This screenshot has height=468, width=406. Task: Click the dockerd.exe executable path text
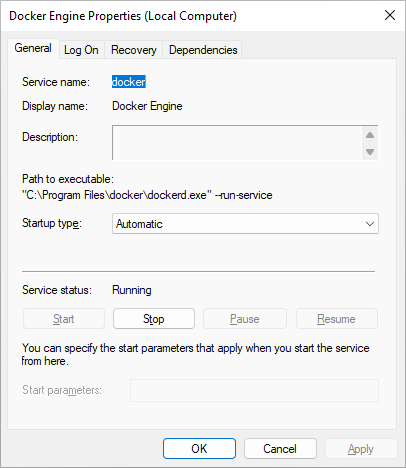(147, 195)
